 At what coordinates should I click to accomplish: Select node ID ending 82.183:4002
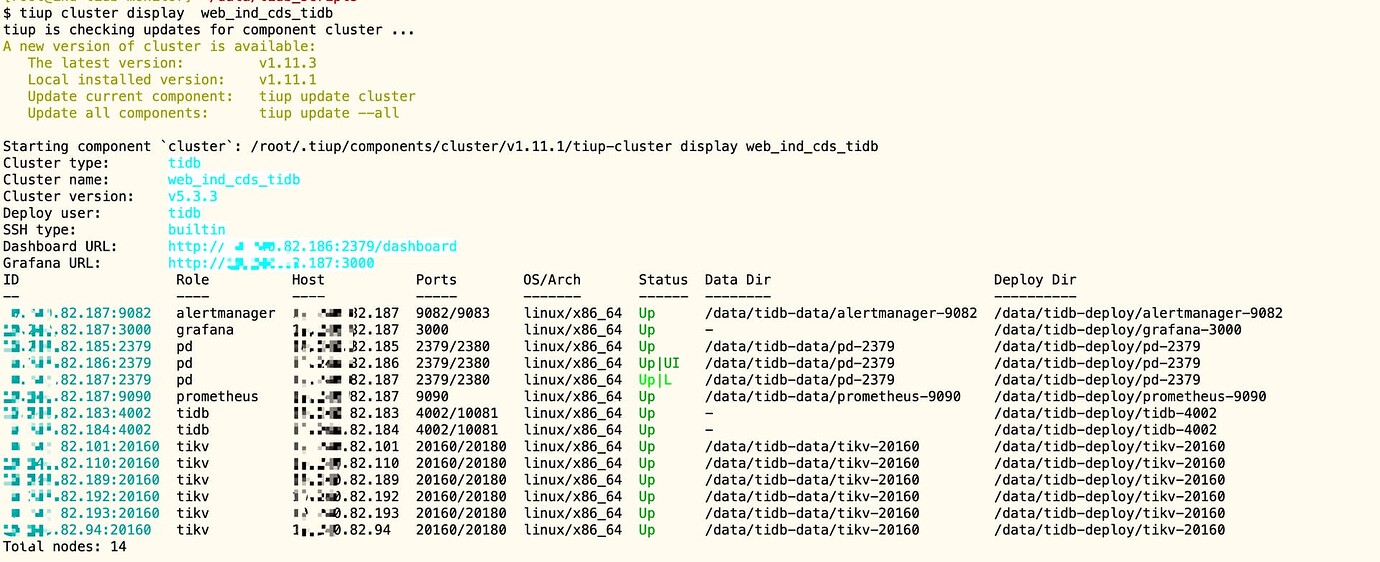78,413
